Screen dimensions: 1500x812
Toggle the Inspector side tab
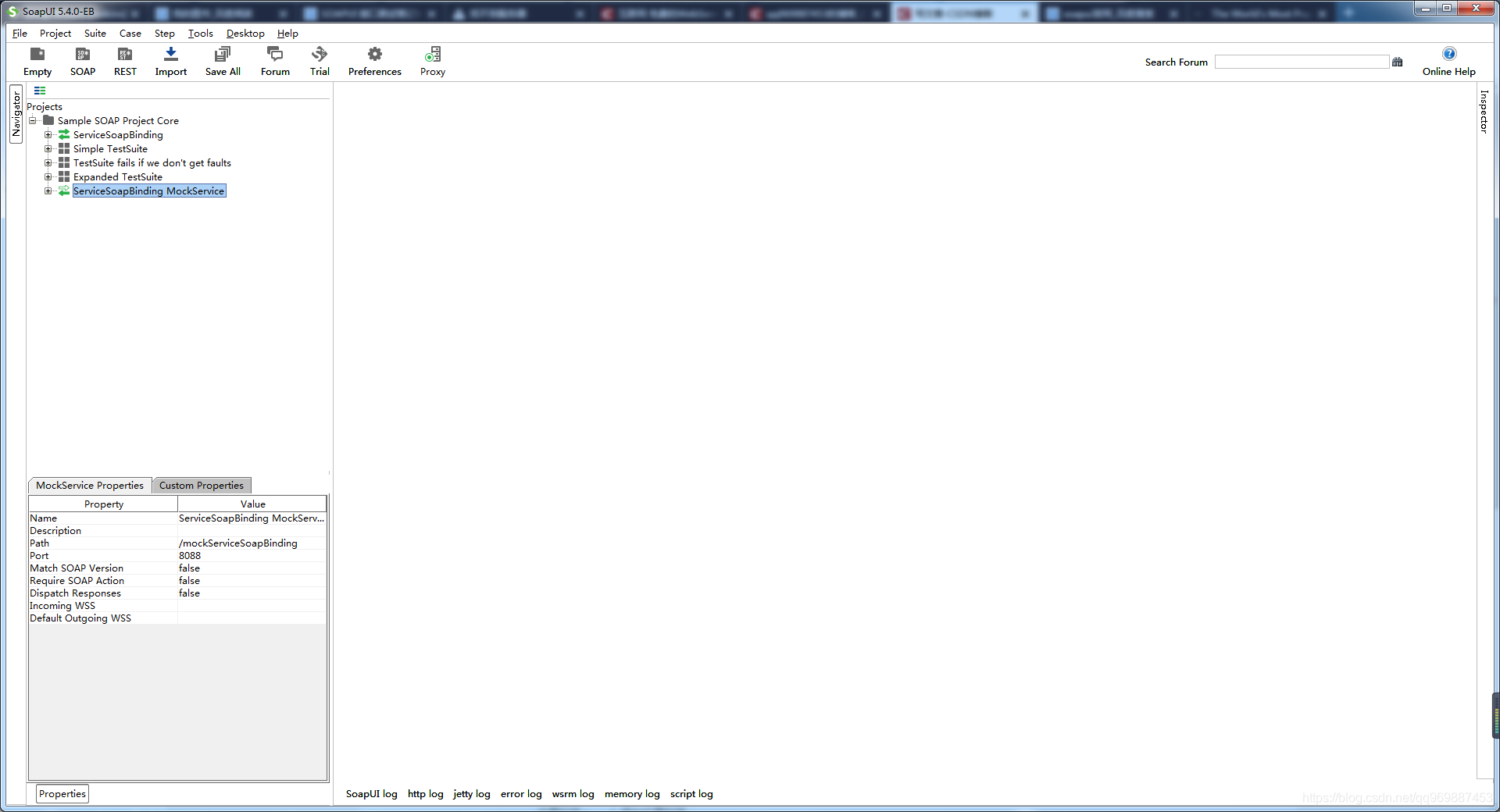[1484, 112]
